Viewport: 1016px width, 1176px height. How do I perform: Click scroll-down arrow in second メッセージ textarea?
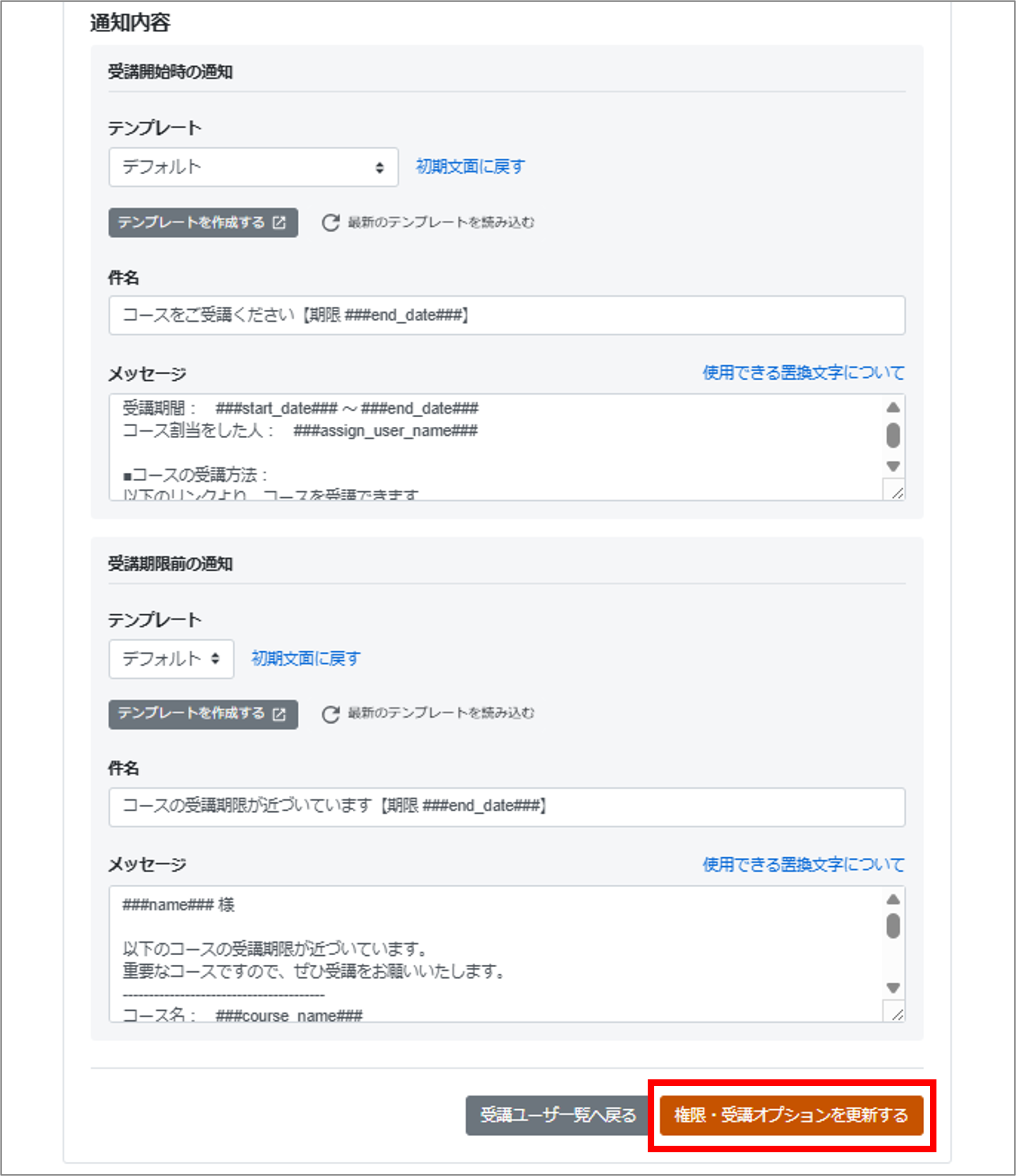coord(893,988)
